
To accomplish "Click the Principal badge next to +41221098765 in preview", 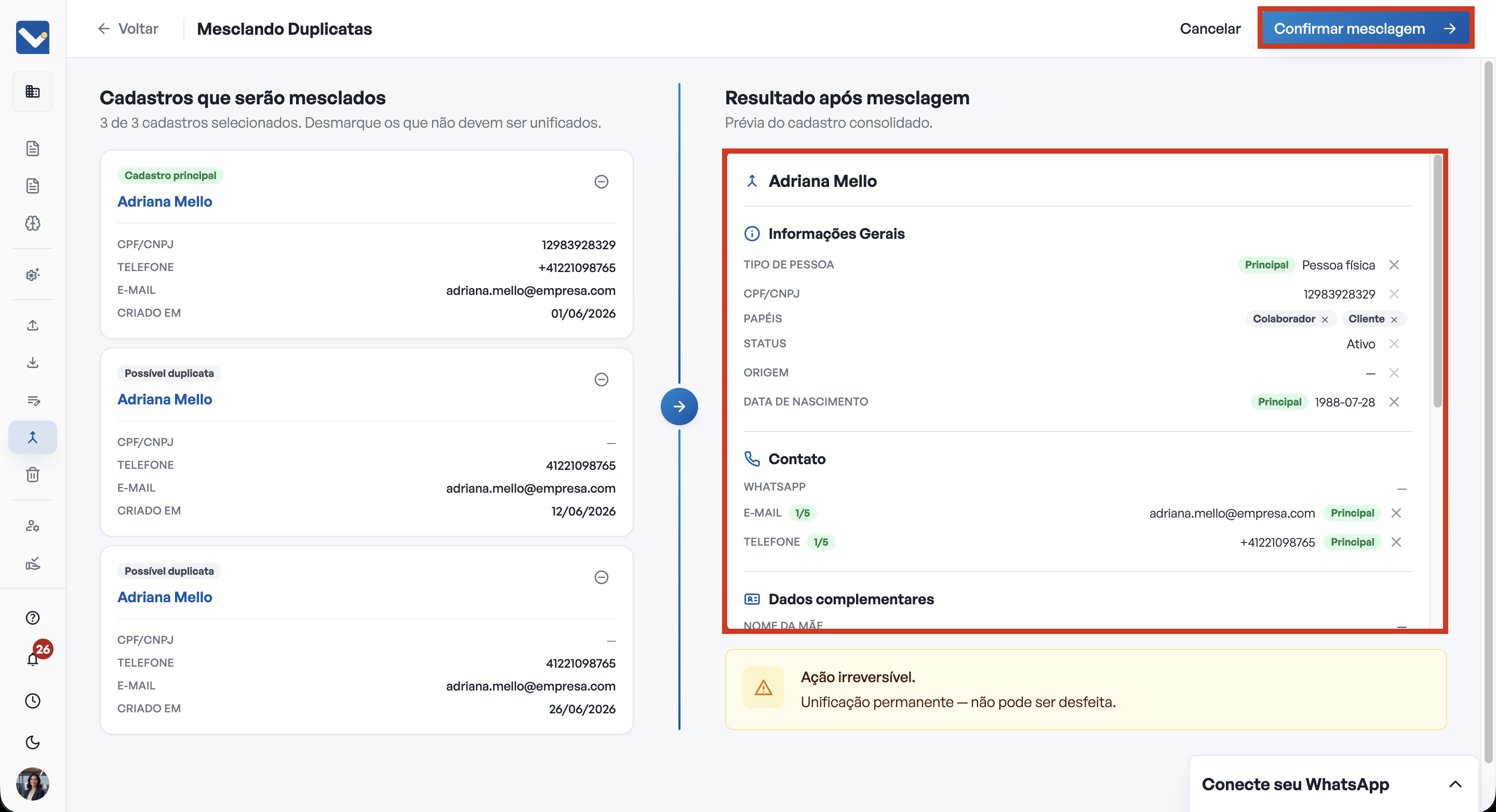I will coord(1352,542).
